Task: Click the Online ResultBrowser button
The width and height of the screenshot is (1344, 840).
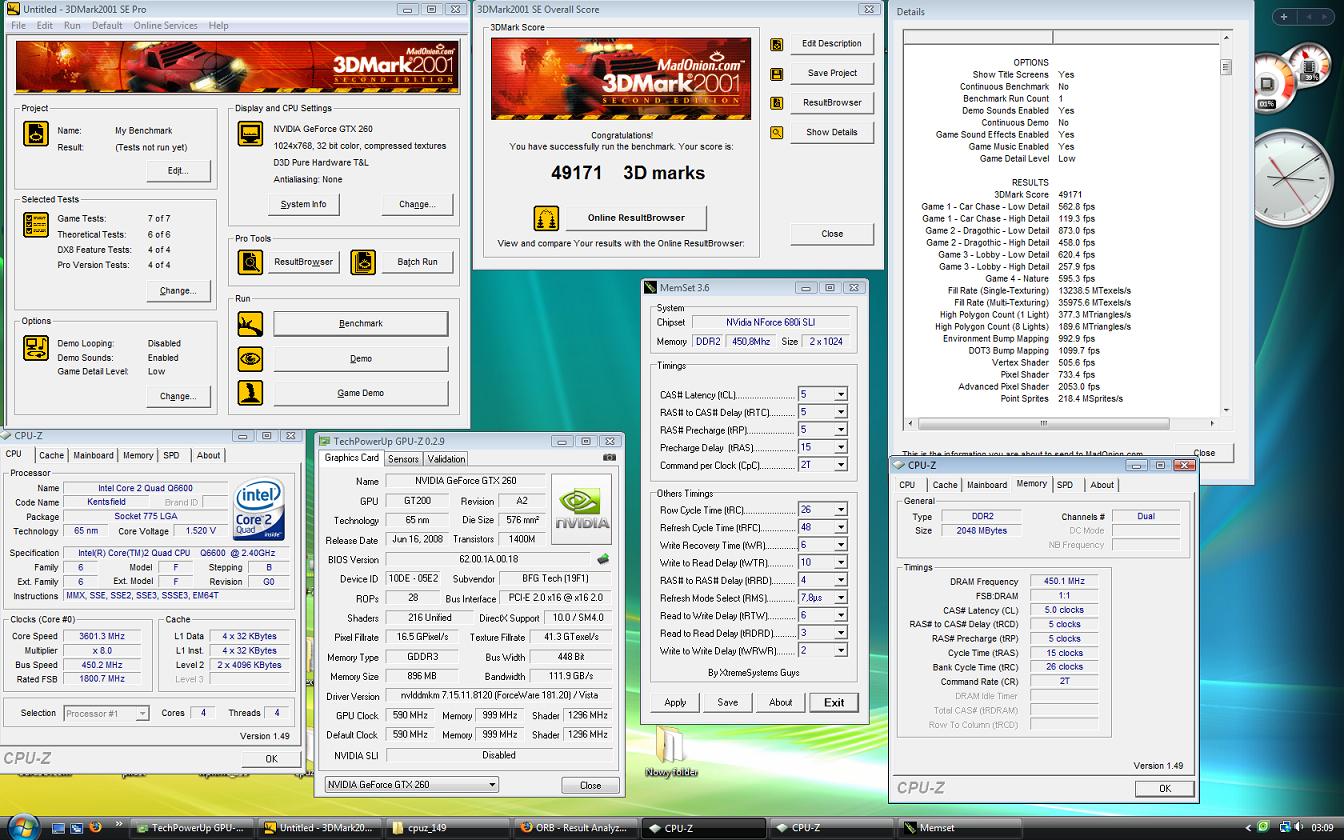Action: [x=636, y=217]
